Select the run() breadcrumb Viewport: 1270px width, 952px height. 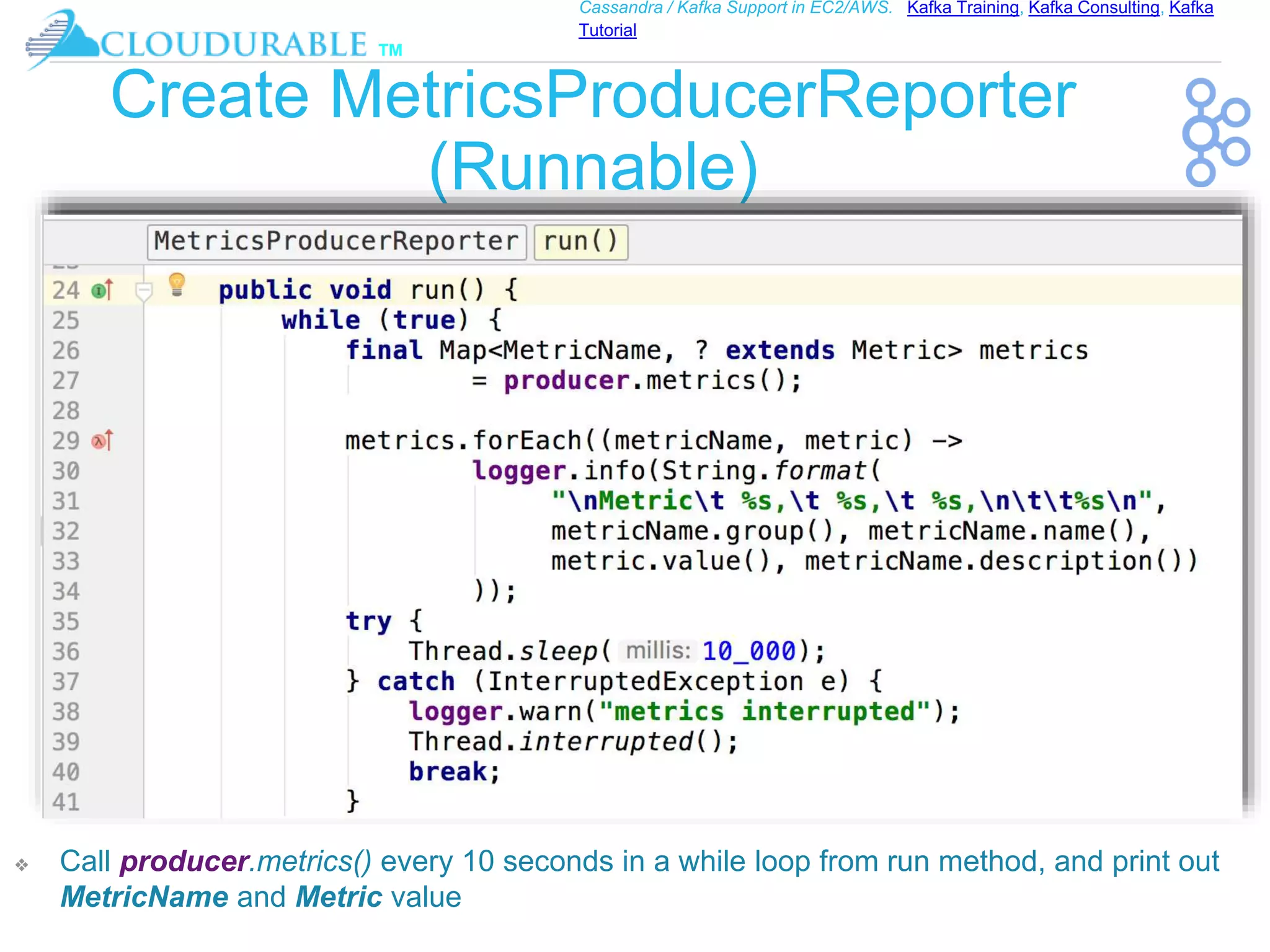tap(580, 241)
